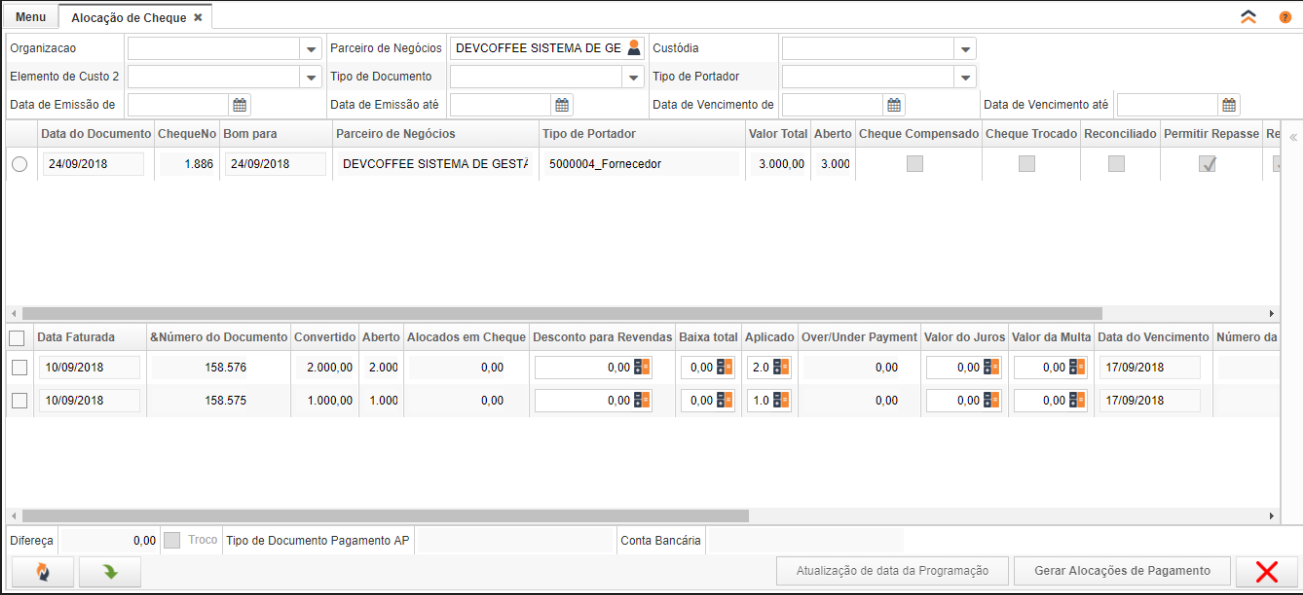Open calculator for Aplicado on document 158.576
The image size is (1303, 595).
point(781,368)
